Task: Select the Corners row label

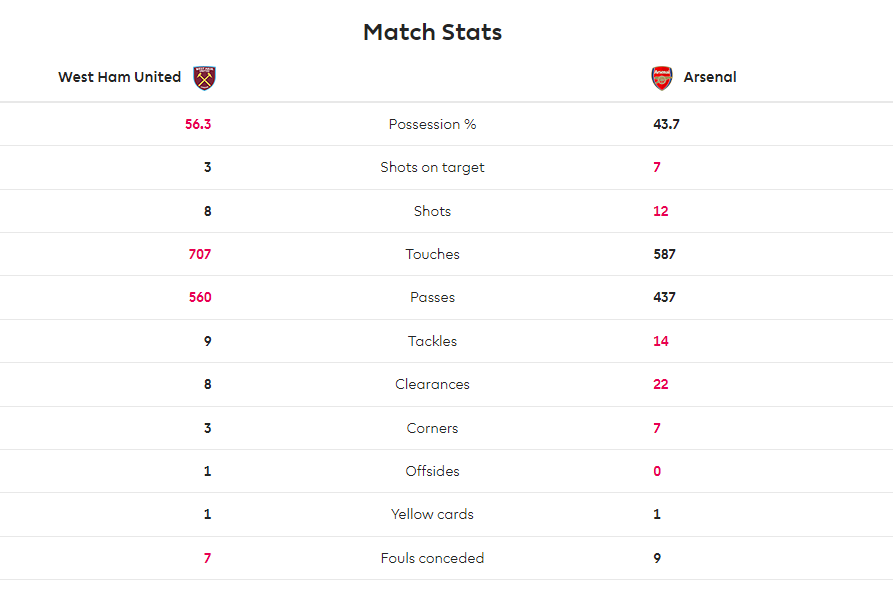Action: coord(432,428)
